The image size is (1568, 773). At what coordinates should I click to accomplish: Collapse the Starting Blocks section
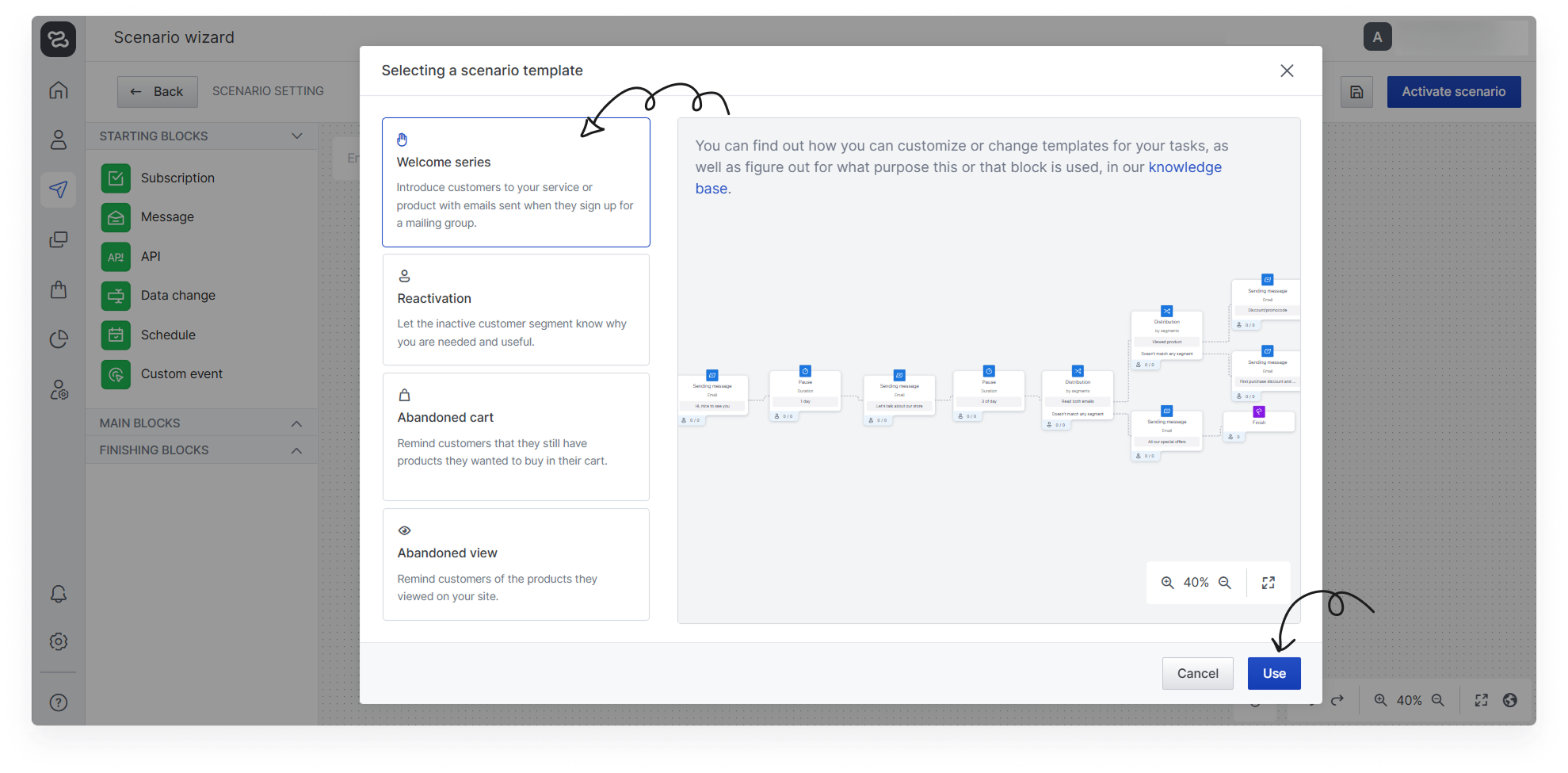click(297, 136)
